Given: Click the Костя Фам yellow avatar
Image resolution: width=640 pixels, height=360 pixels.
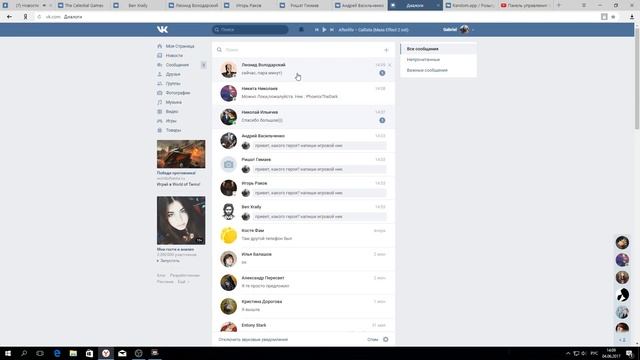Looking at the screenshot, I should (x=229, y=236).
